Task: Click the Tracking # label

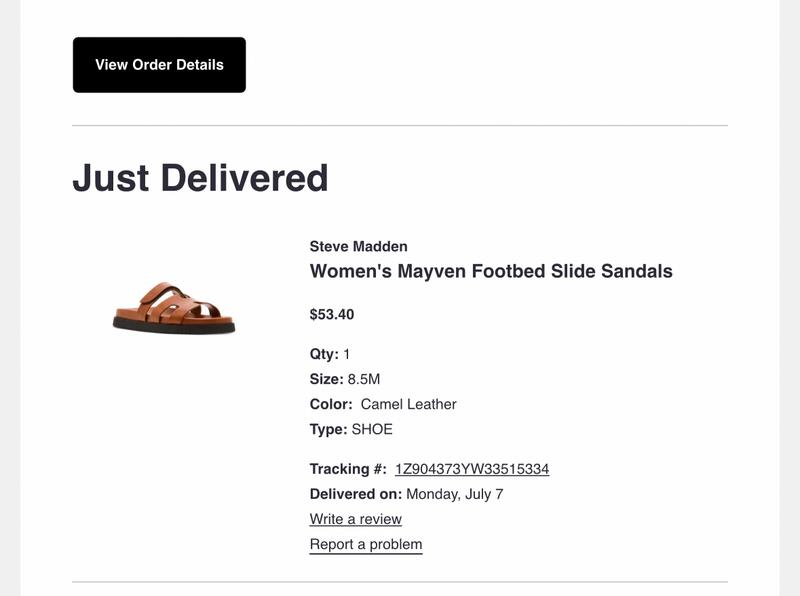Action: point(348,469)
